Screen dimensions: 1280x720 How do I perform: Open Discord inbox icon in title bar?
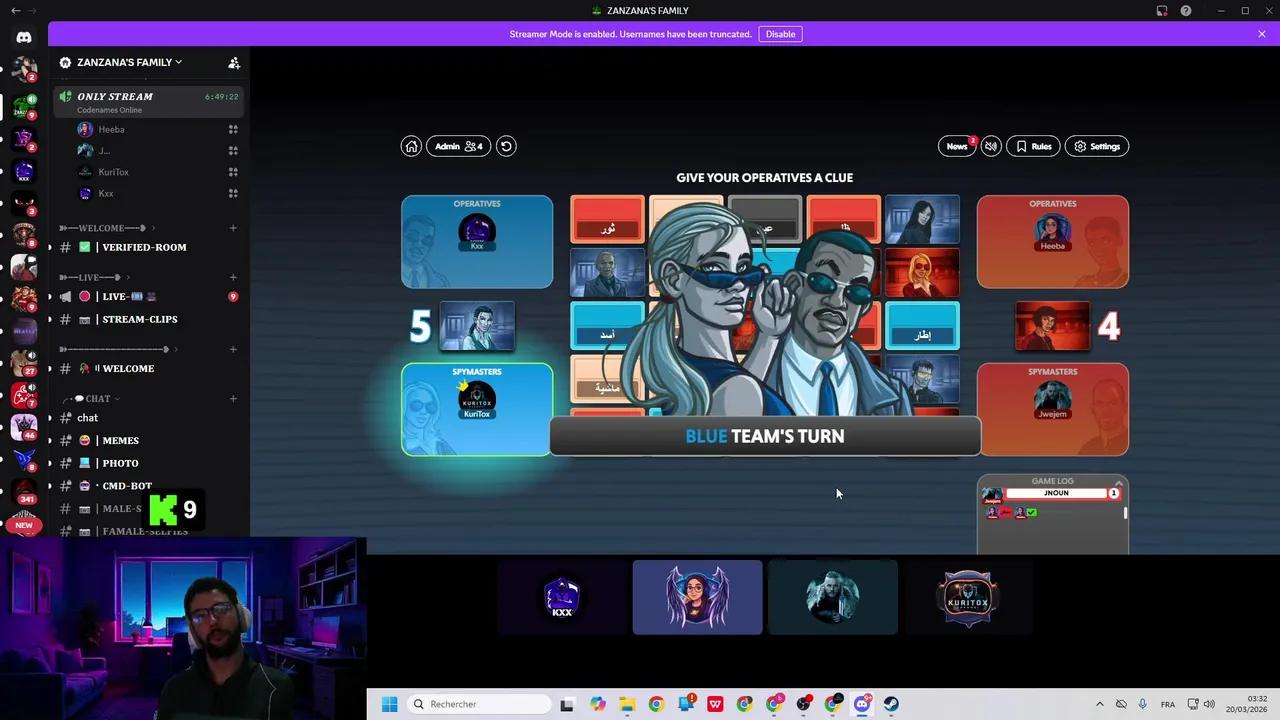click(x=1162, y=11)
